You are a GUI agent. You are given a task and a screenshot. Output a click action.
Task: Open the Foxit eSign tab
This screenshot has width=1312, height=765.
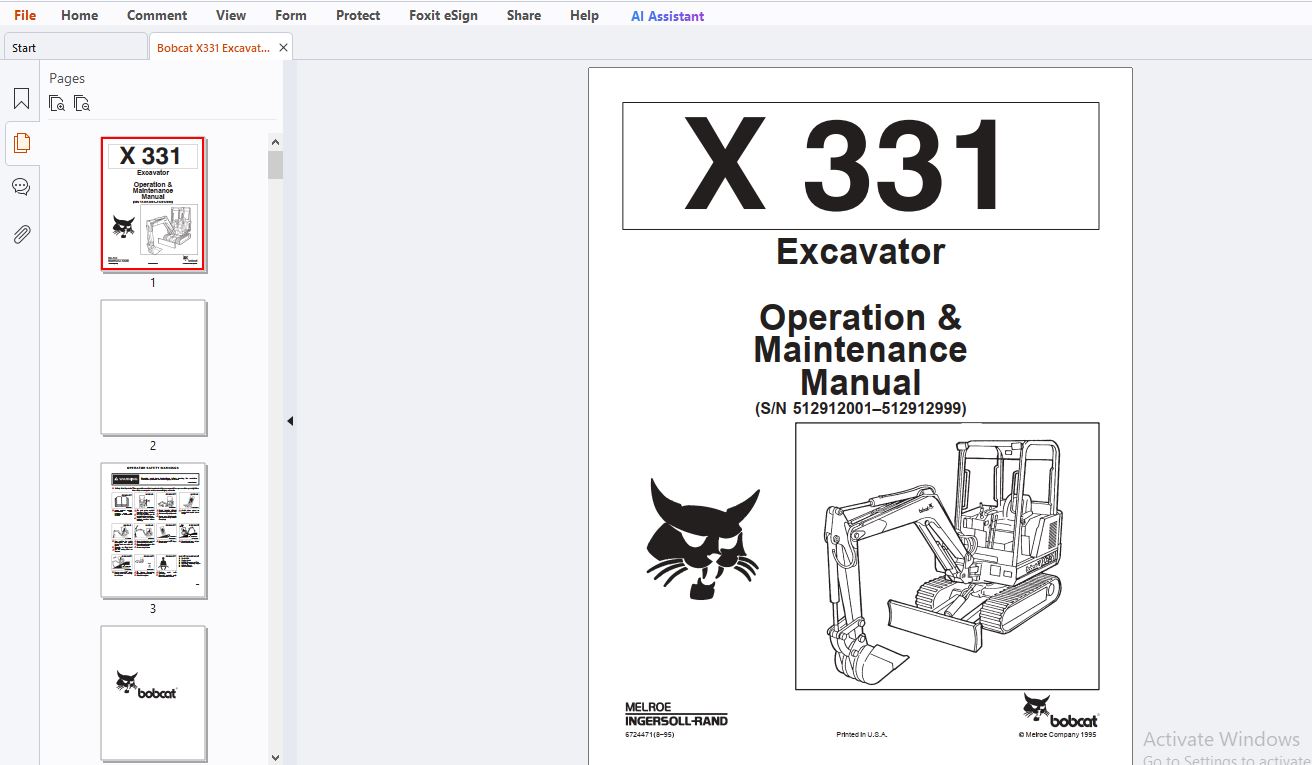[x=443, y=15]
